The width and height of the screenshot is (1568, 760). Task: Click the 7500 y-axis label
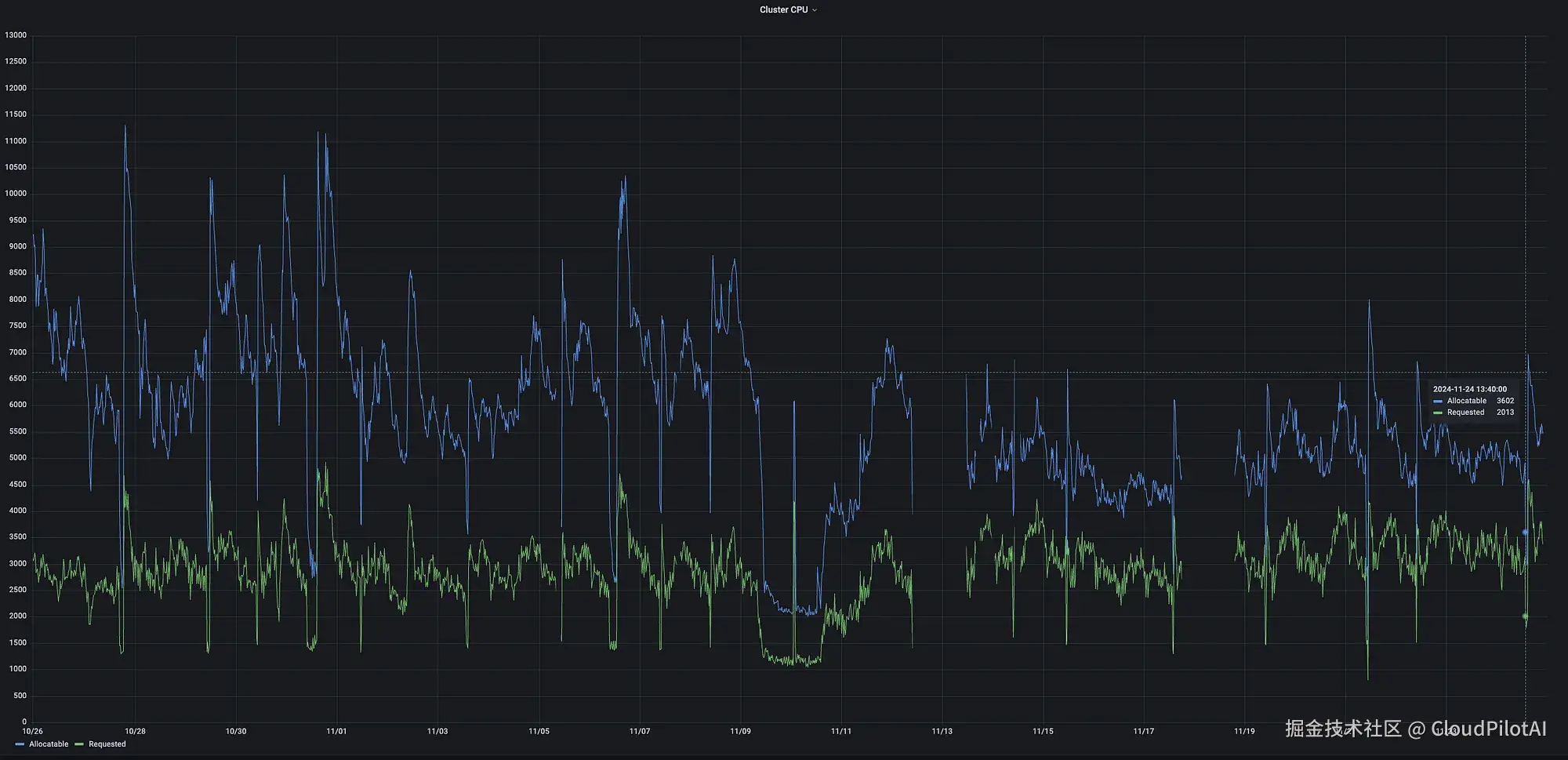[17, 325]
